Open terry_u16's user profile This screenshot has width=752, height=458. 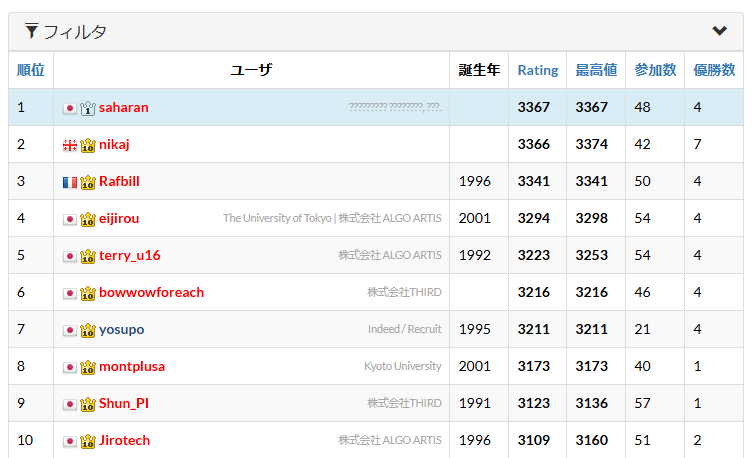pyautogui.click(x=129, y=255)
